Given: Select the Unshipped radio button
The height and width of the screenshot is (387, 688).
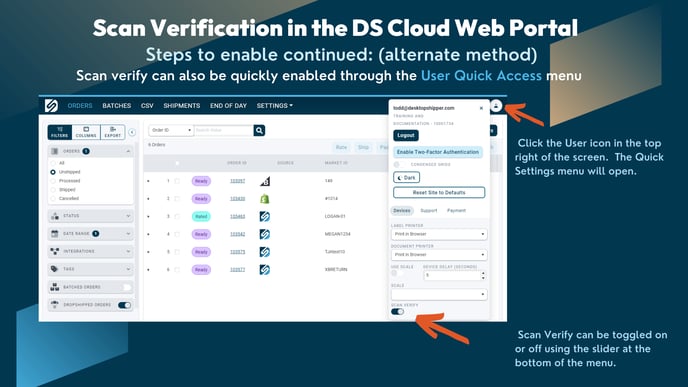Looking at the screenshot, I should point(53,172).
